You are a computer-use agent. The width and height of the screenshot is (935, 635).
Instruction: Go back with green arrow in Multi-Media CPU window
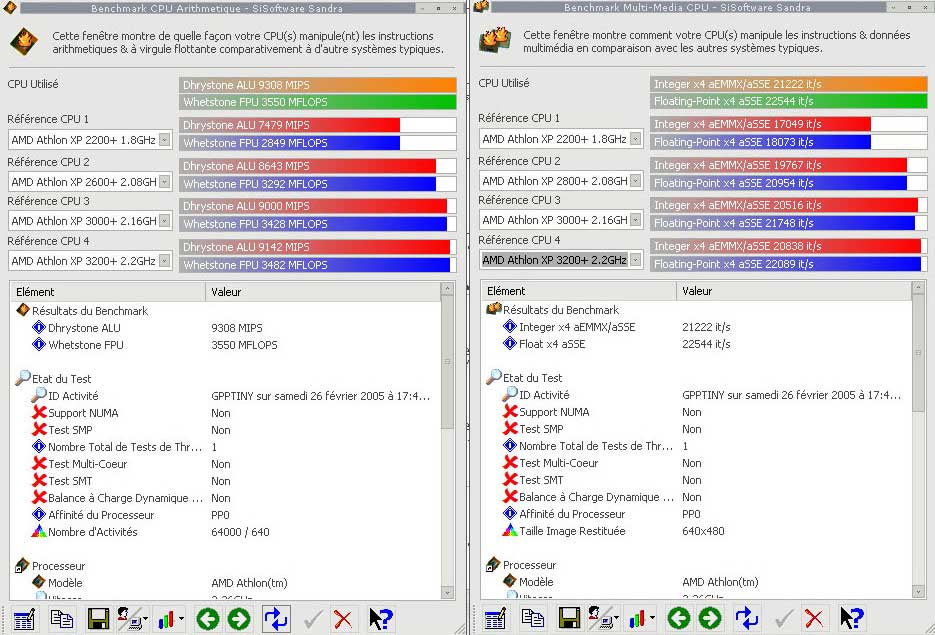pos(679,618)
